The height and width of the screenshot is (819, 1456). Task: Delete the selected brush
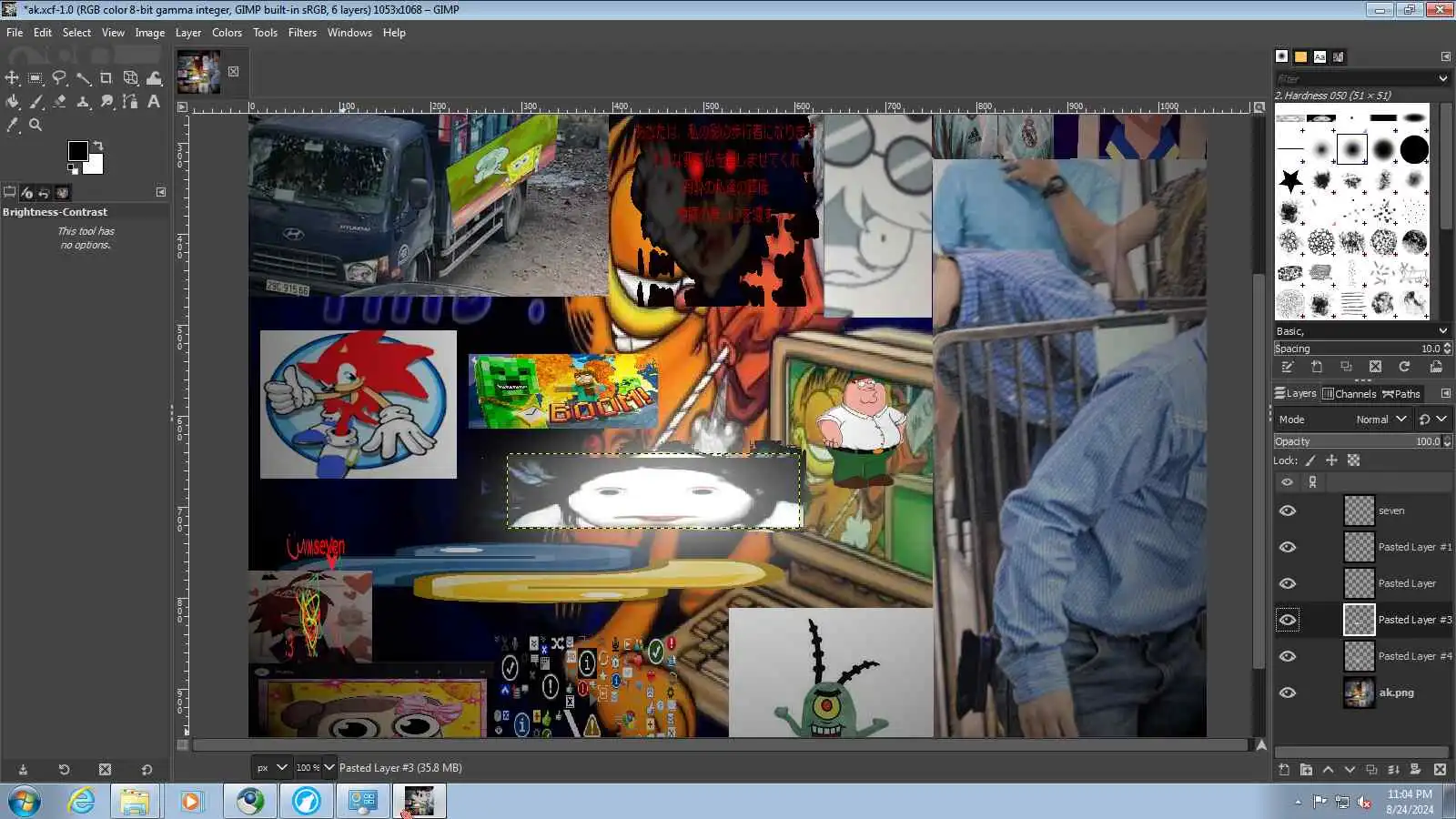click(1375, 367)
